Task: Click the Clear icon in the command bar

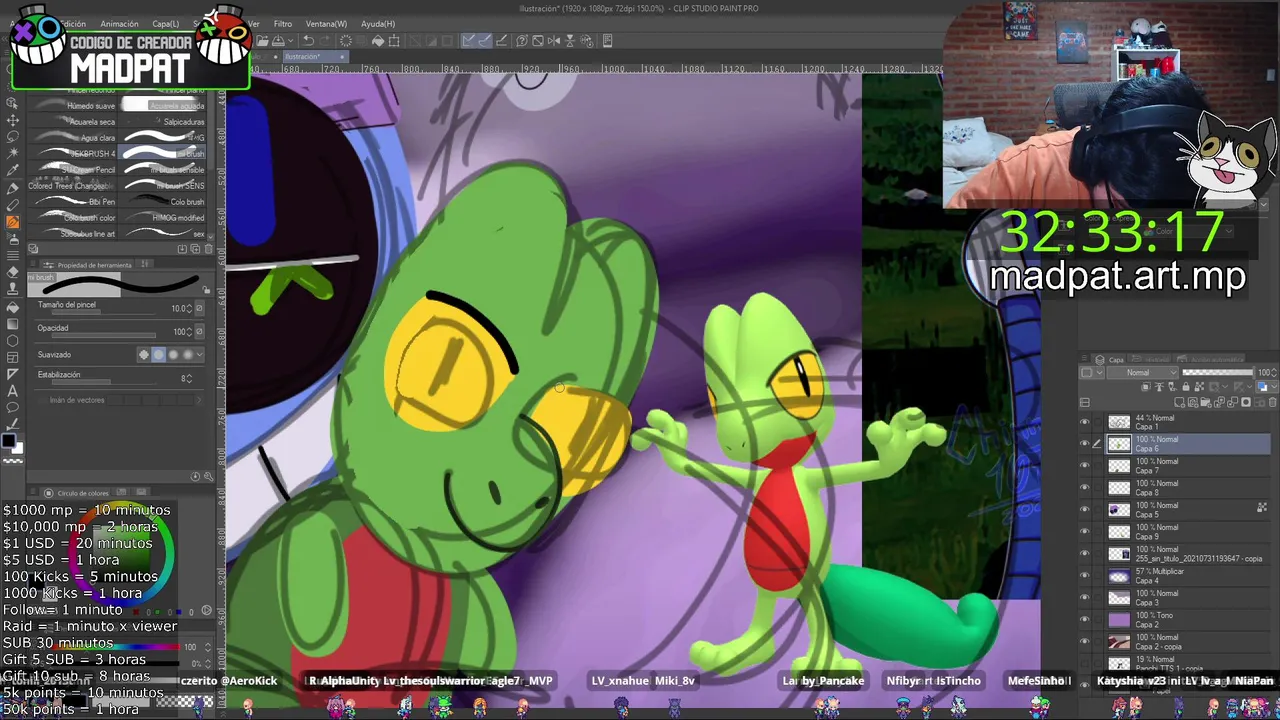Action: pos(346,41)
